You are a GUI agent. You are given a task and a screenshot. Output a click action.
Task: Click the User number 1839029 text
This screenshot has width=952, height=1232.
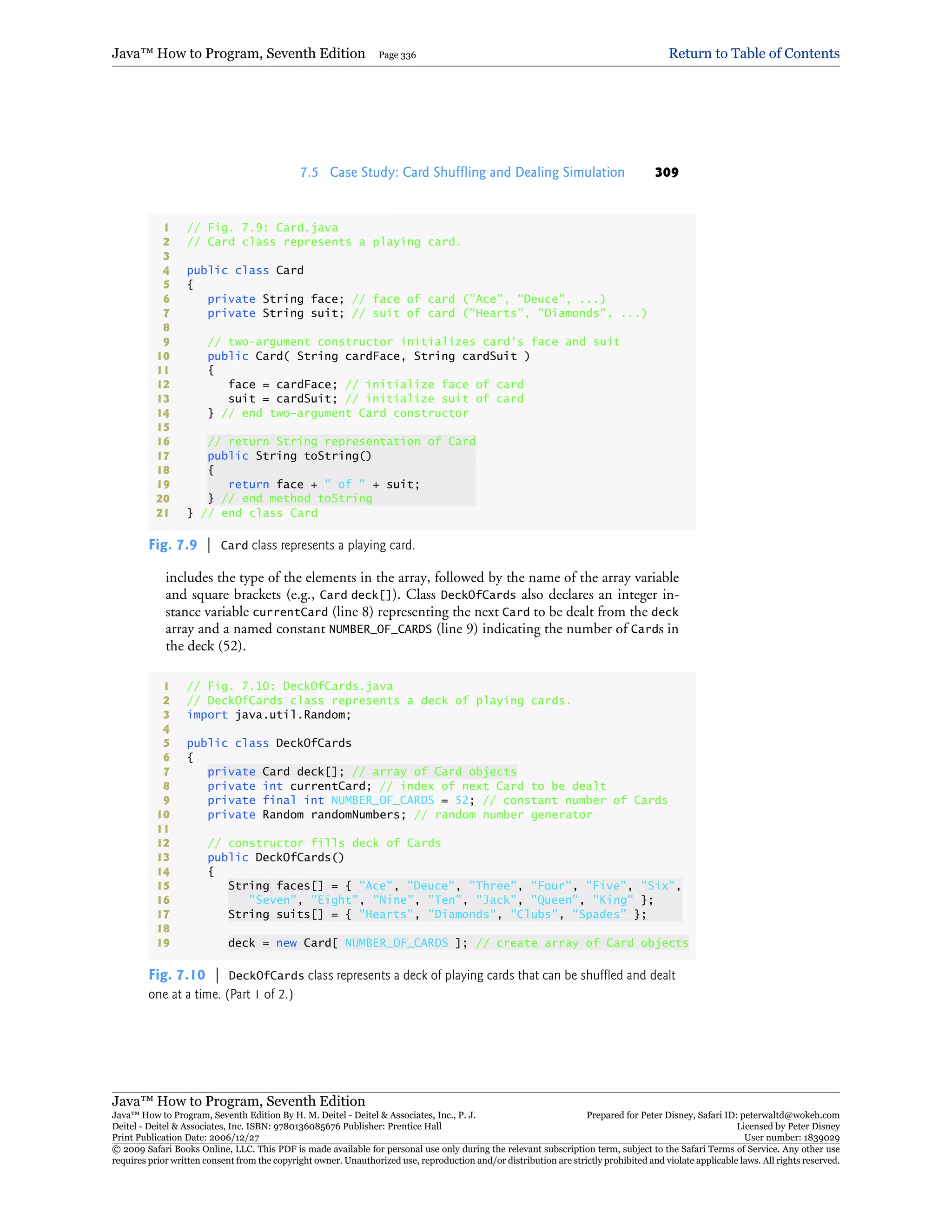tap(791, 1138)
